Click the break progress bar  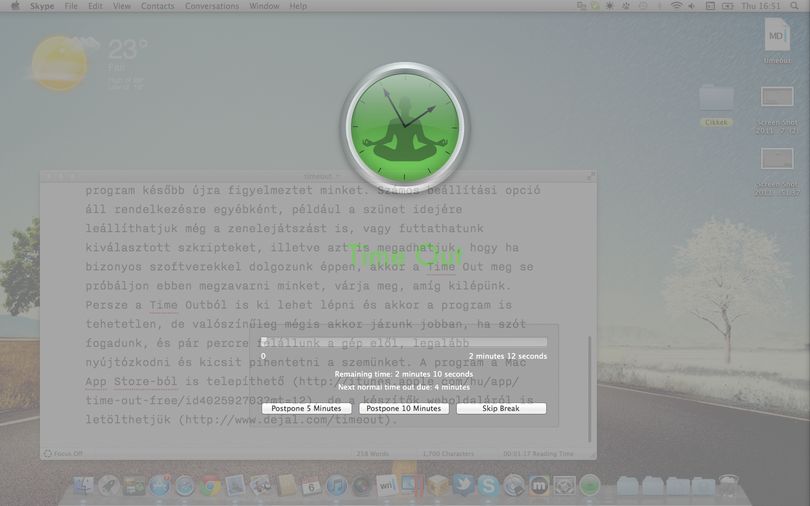[404, 342]
